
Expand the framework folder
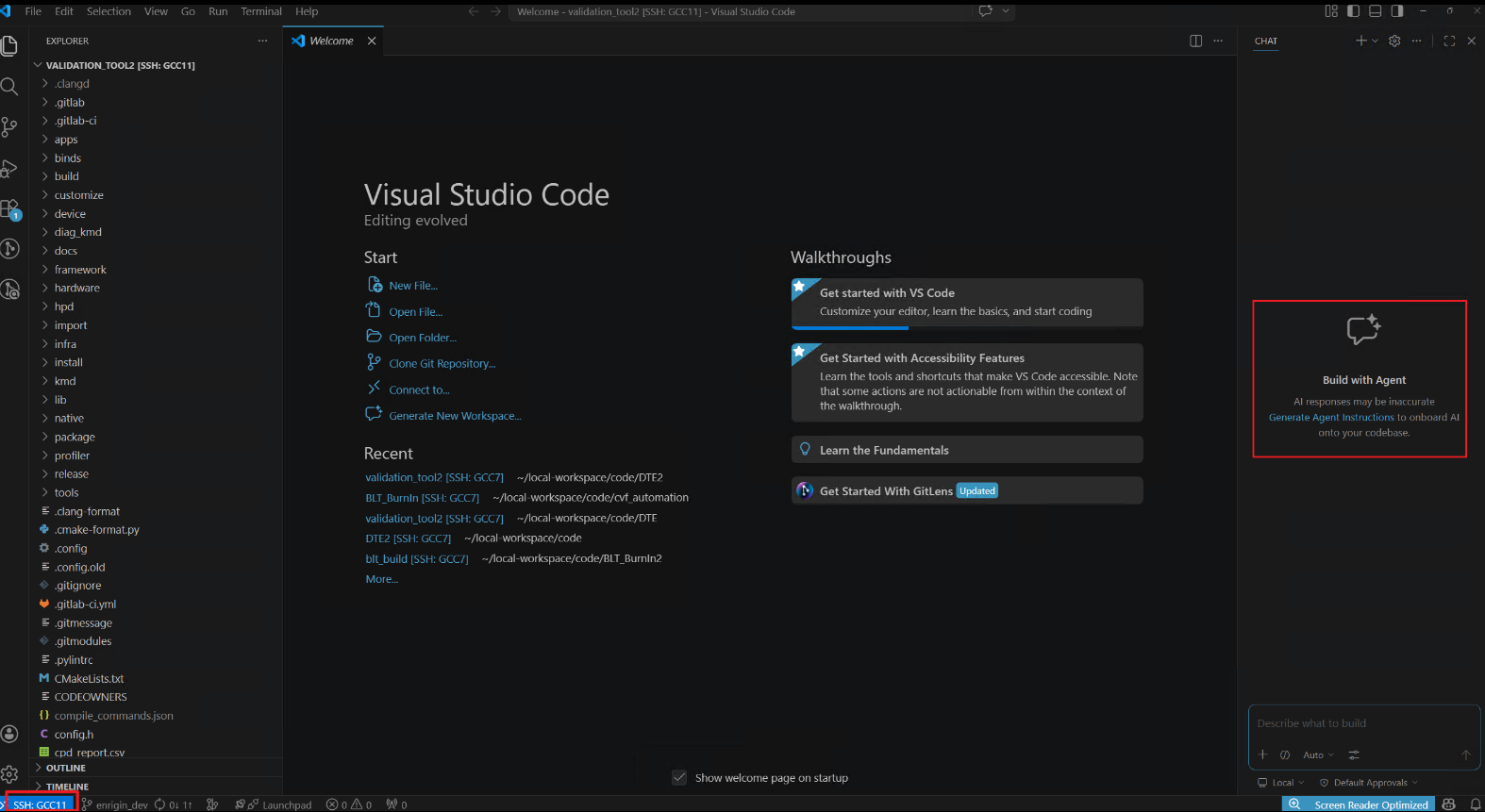point(156,269)
